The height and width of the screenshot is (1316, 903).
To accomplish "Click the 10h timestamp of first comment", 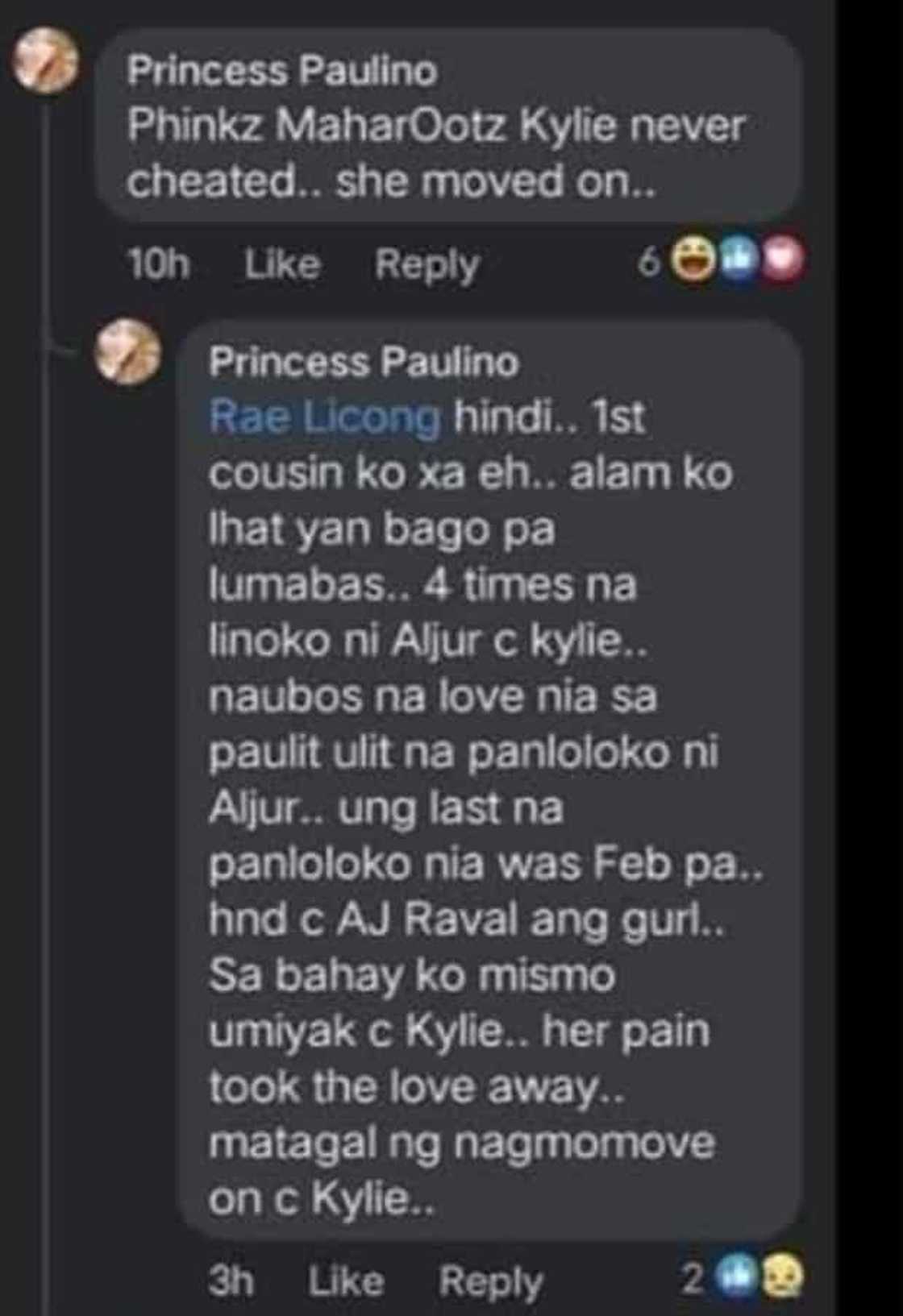I will pyautogui.click(x=158, y=264).
